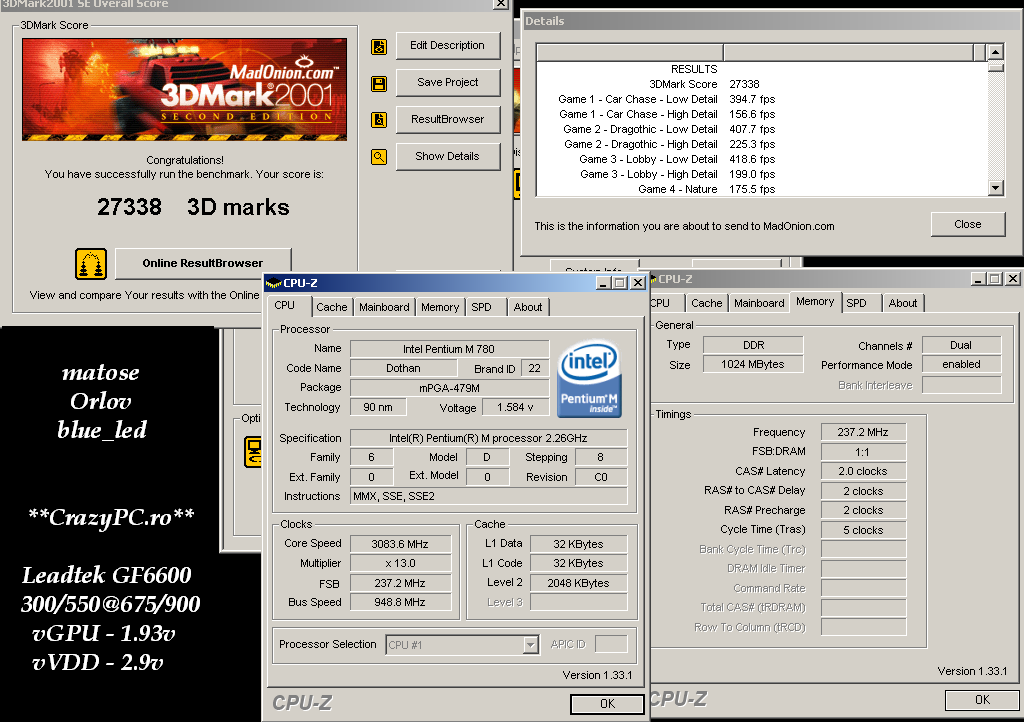Click the Save Project button
The width and height of the screenshot is (1024, 722).
pos(448,82)
